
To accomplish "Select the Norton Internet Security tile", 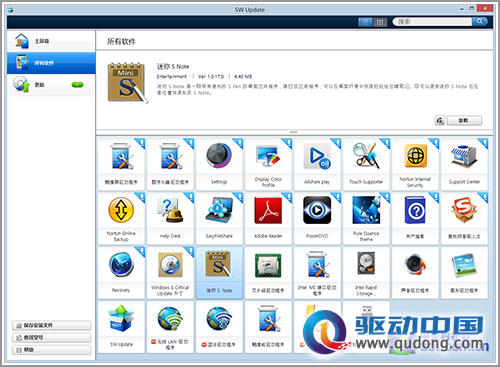I will (415, 164).
